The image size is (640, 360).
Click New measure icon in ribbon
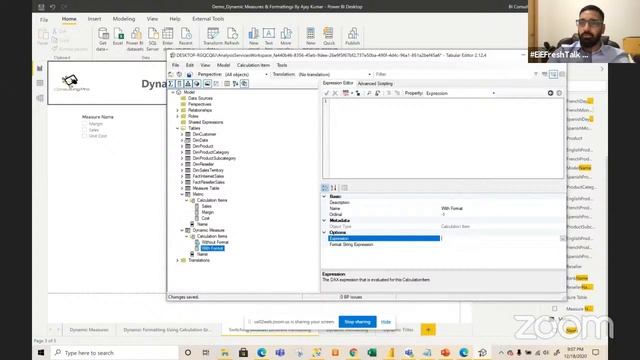click(311, 37)
